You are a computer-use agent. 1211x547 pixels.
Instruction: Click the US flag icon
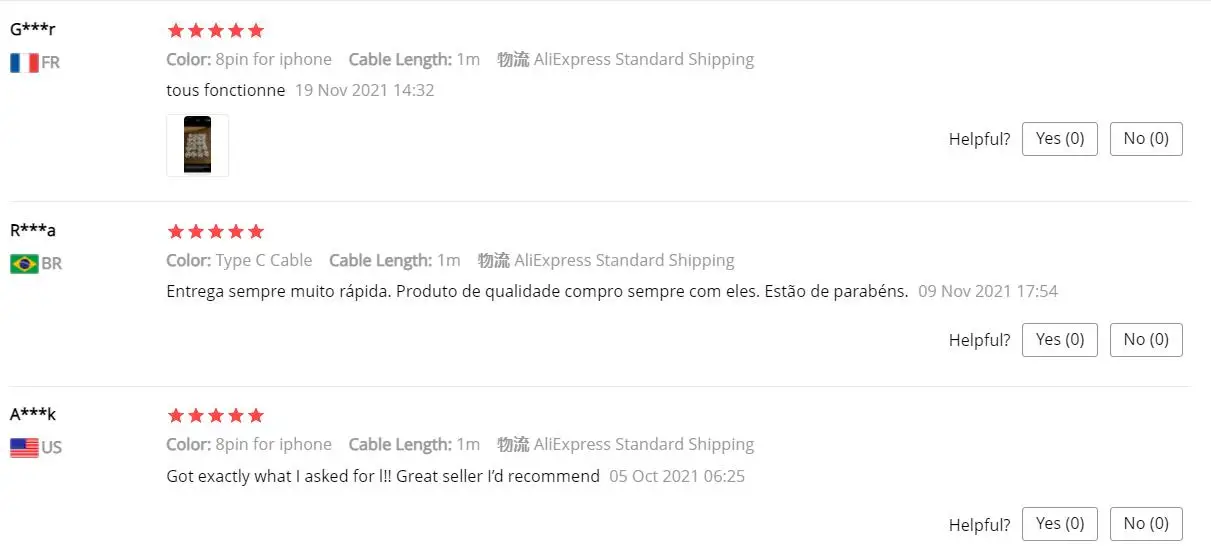tap(24, 448)
